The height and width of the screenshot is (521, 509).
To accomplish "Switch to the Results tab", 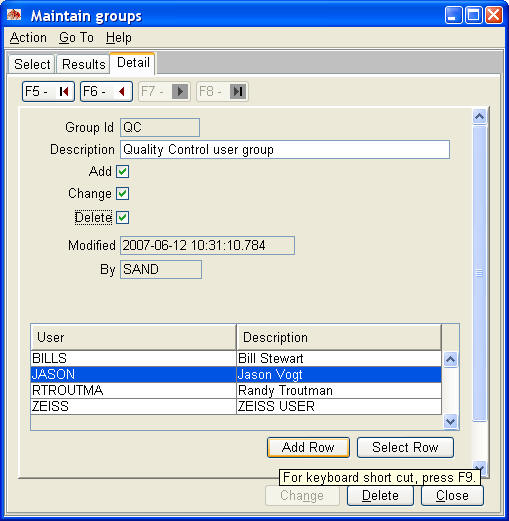I will pyautogui.click(x=83, y=64).
